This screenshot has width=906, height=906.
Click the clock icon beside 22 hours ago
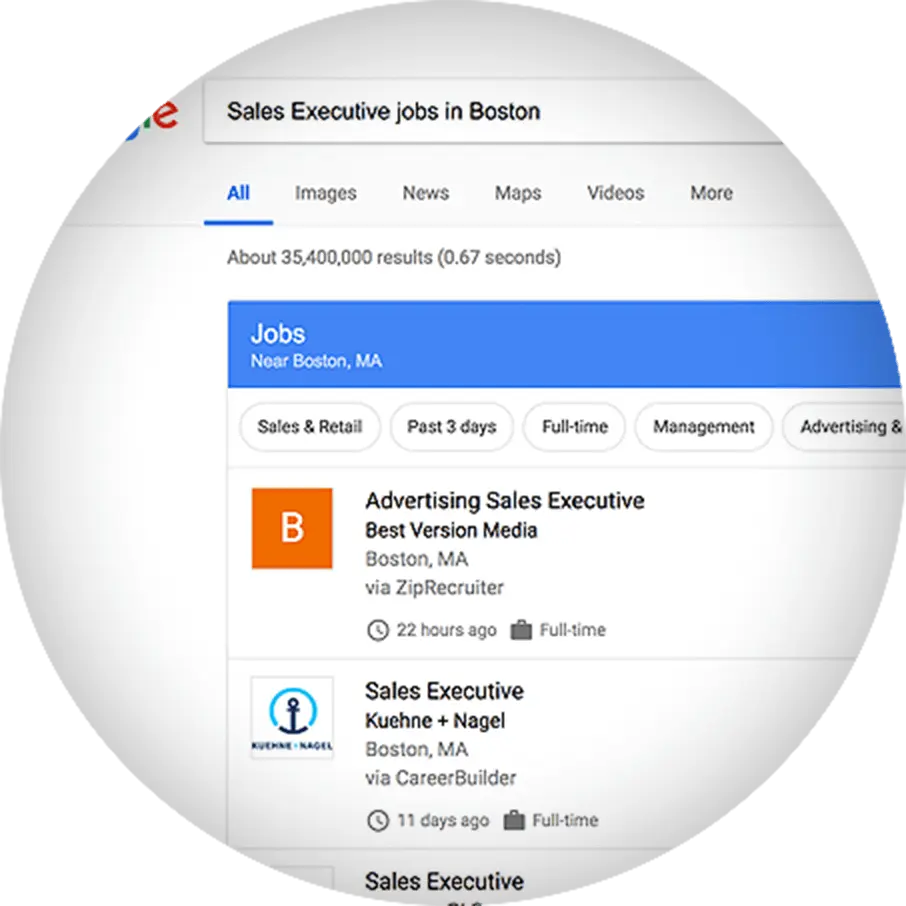(378, 630)
